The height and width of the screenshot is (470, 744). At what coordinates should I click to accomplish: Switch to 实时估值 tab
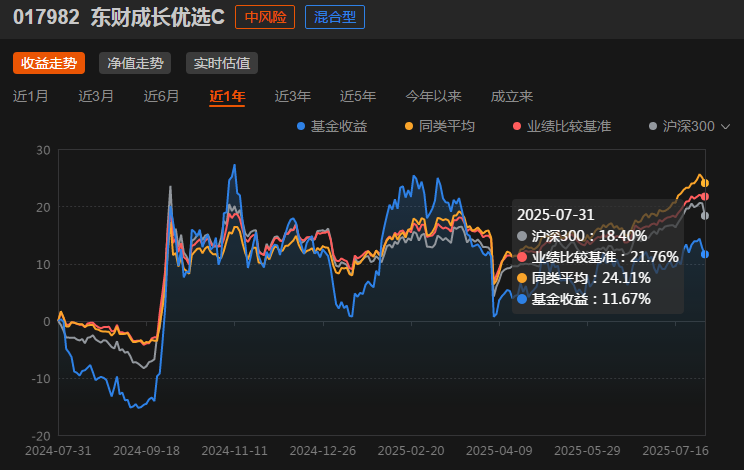222,63
